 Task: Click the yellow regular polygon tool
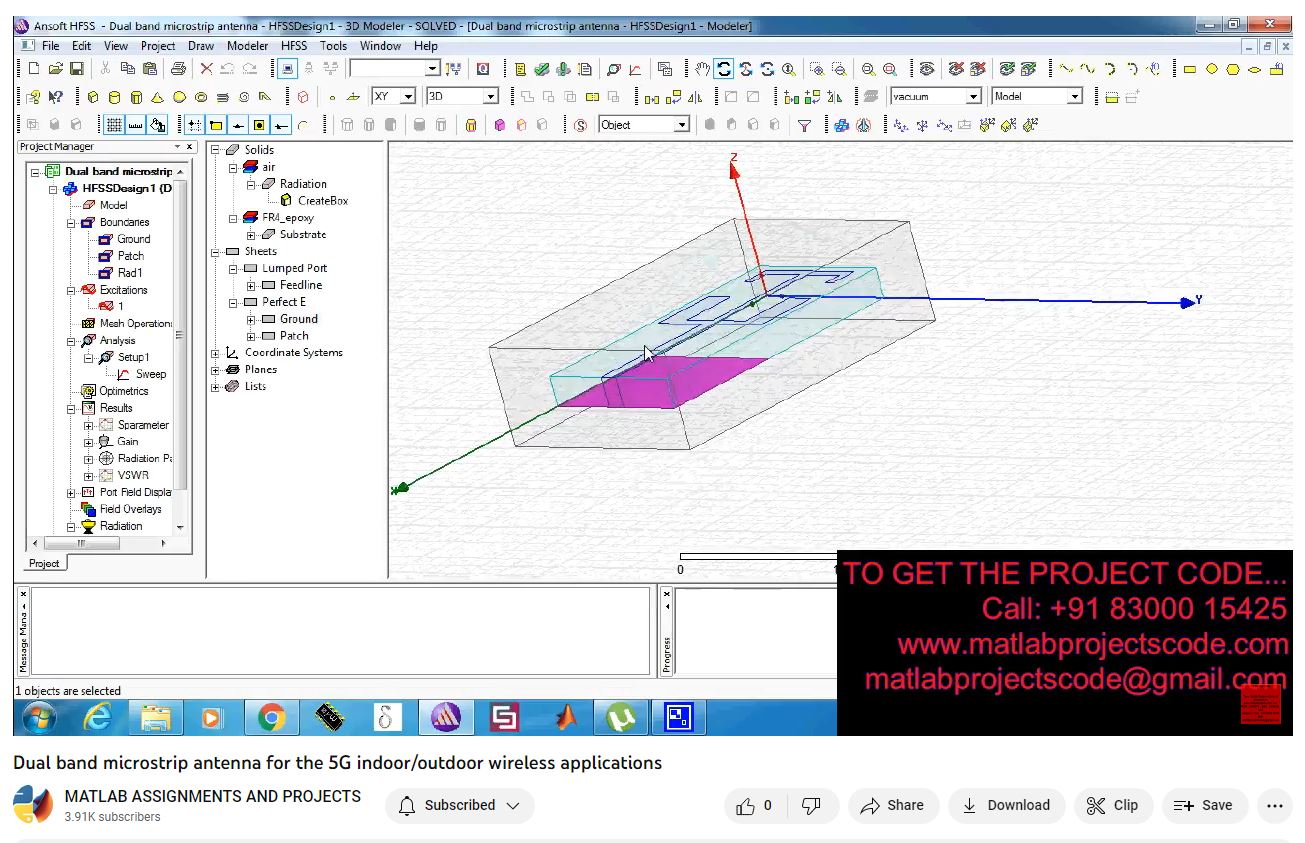[1233, 69]
